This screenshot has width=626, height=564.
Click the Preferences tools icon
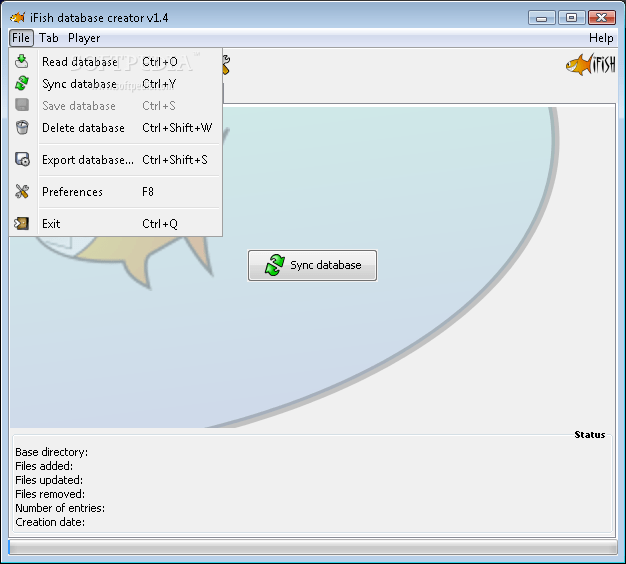point(22,191)
